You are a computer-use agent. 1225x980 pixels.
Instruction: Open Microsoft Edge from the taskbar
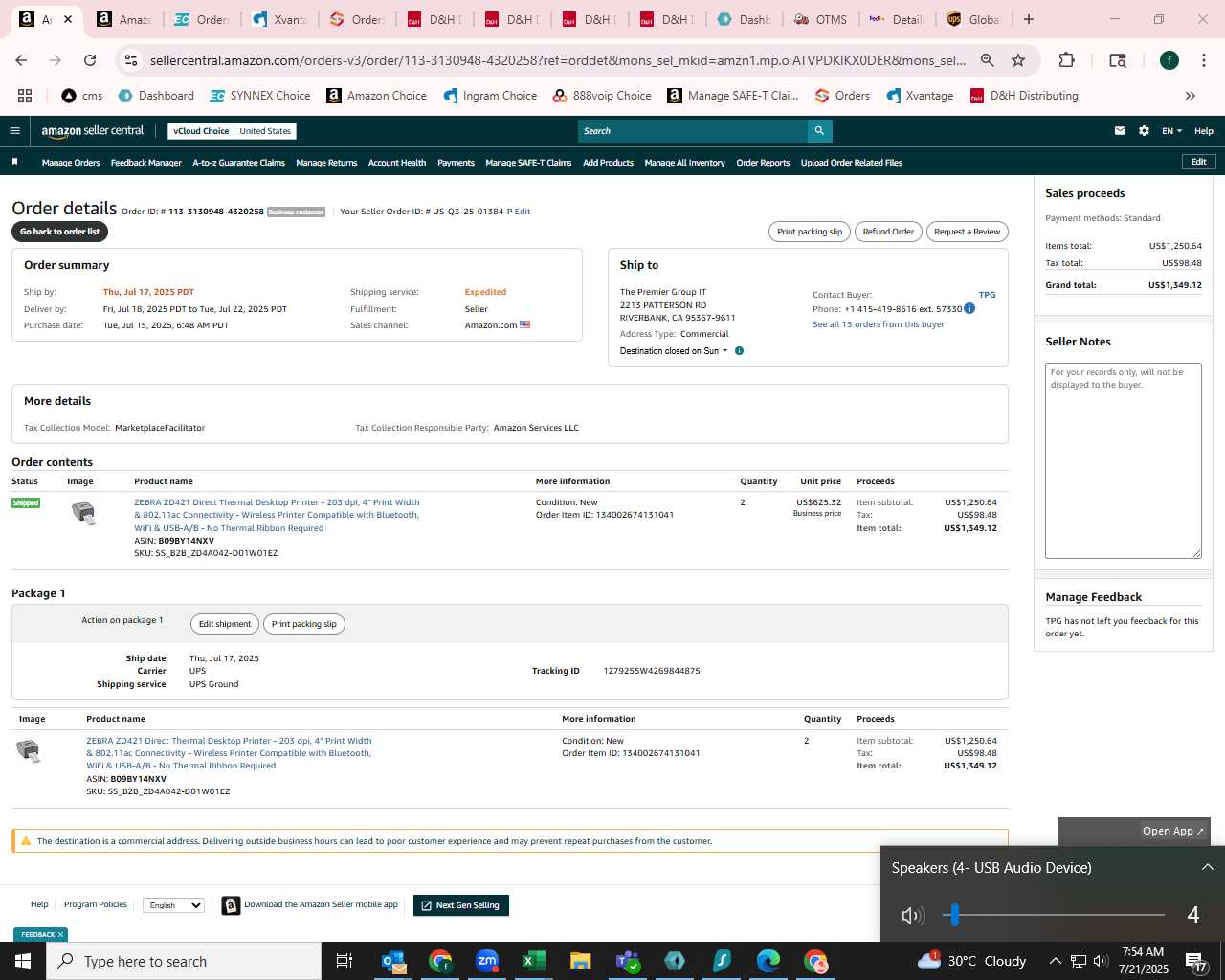pos(768,961)
